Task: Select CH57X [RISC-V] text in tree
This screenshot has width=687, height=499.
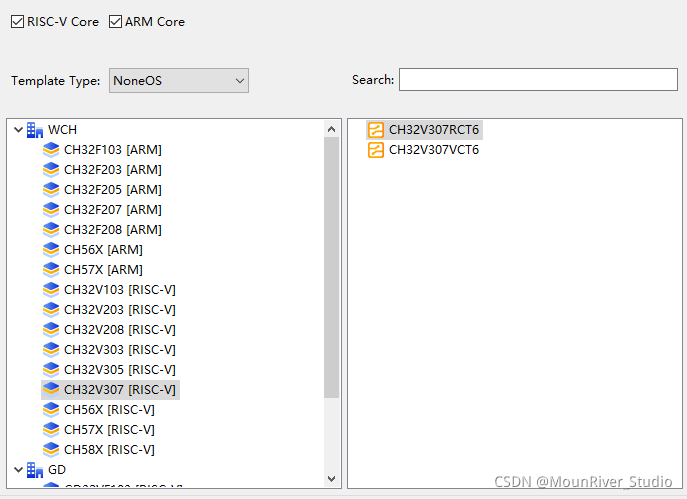Action: coord(109,430)
